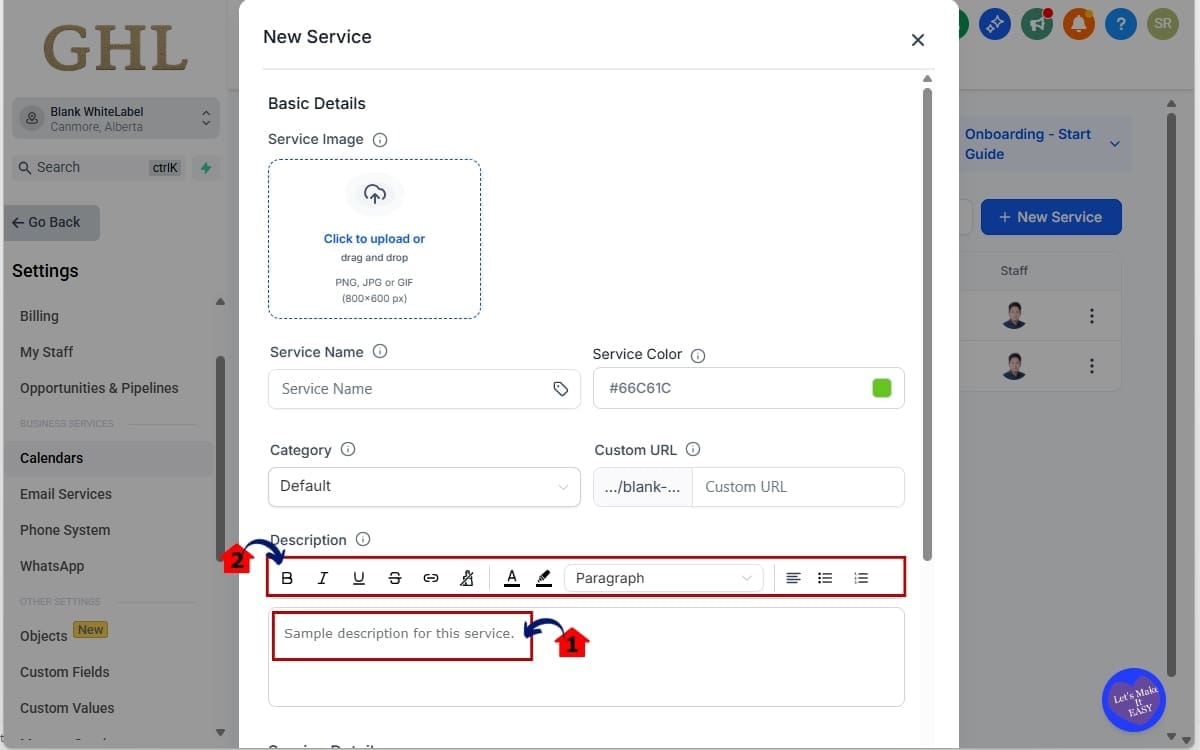Click the New Service button

point(1051,217)
